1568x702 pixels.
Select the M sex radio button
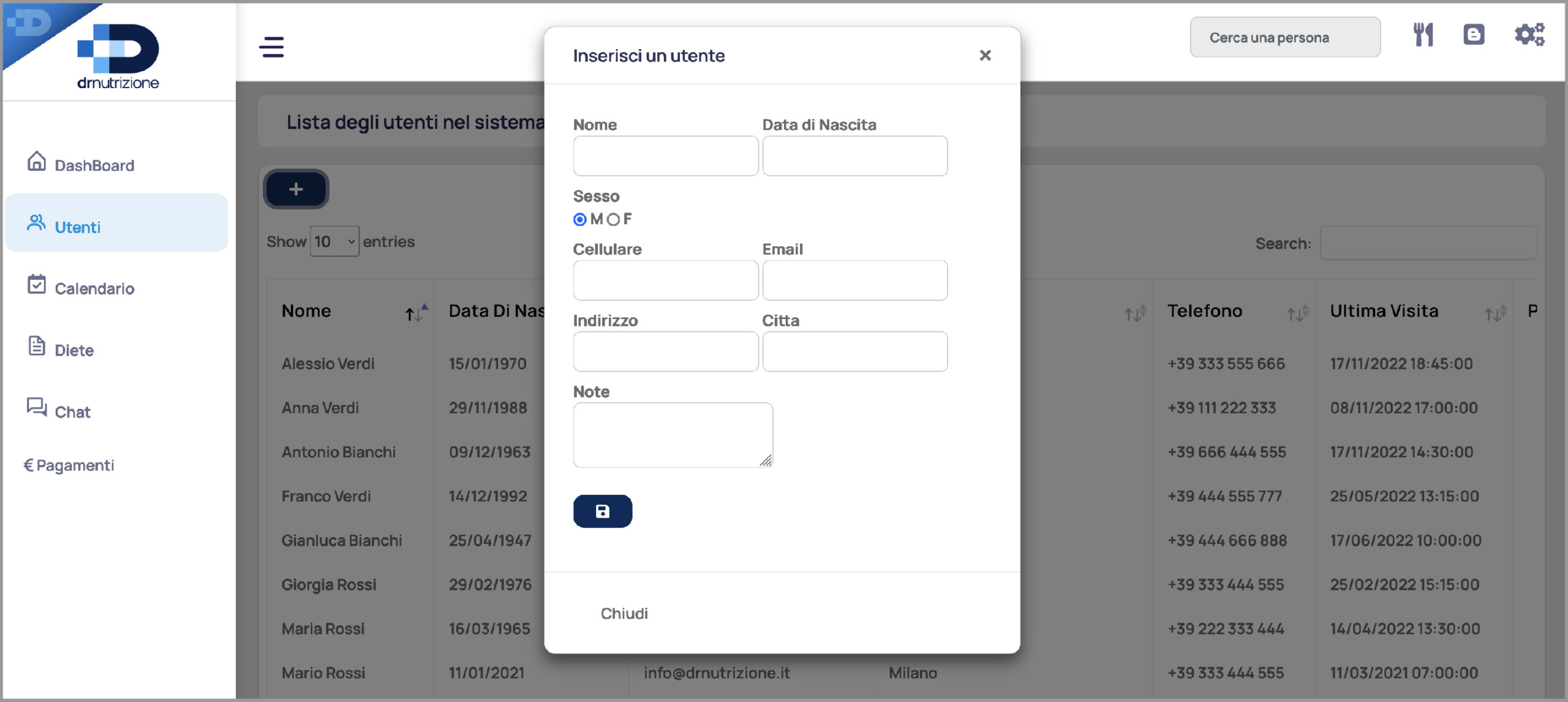580,219
